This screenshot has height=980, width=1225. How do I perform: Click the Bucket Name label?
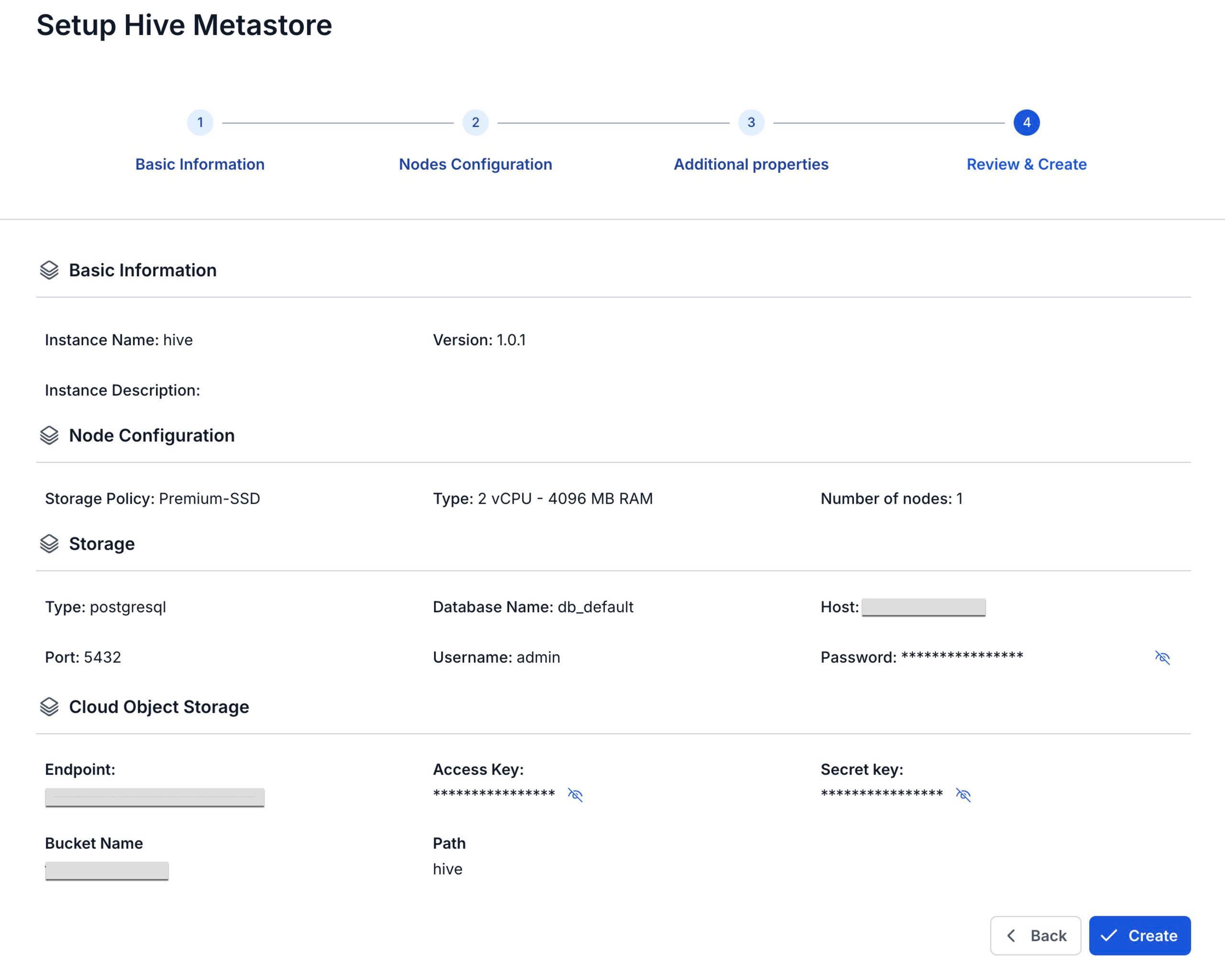coord(94,843)
